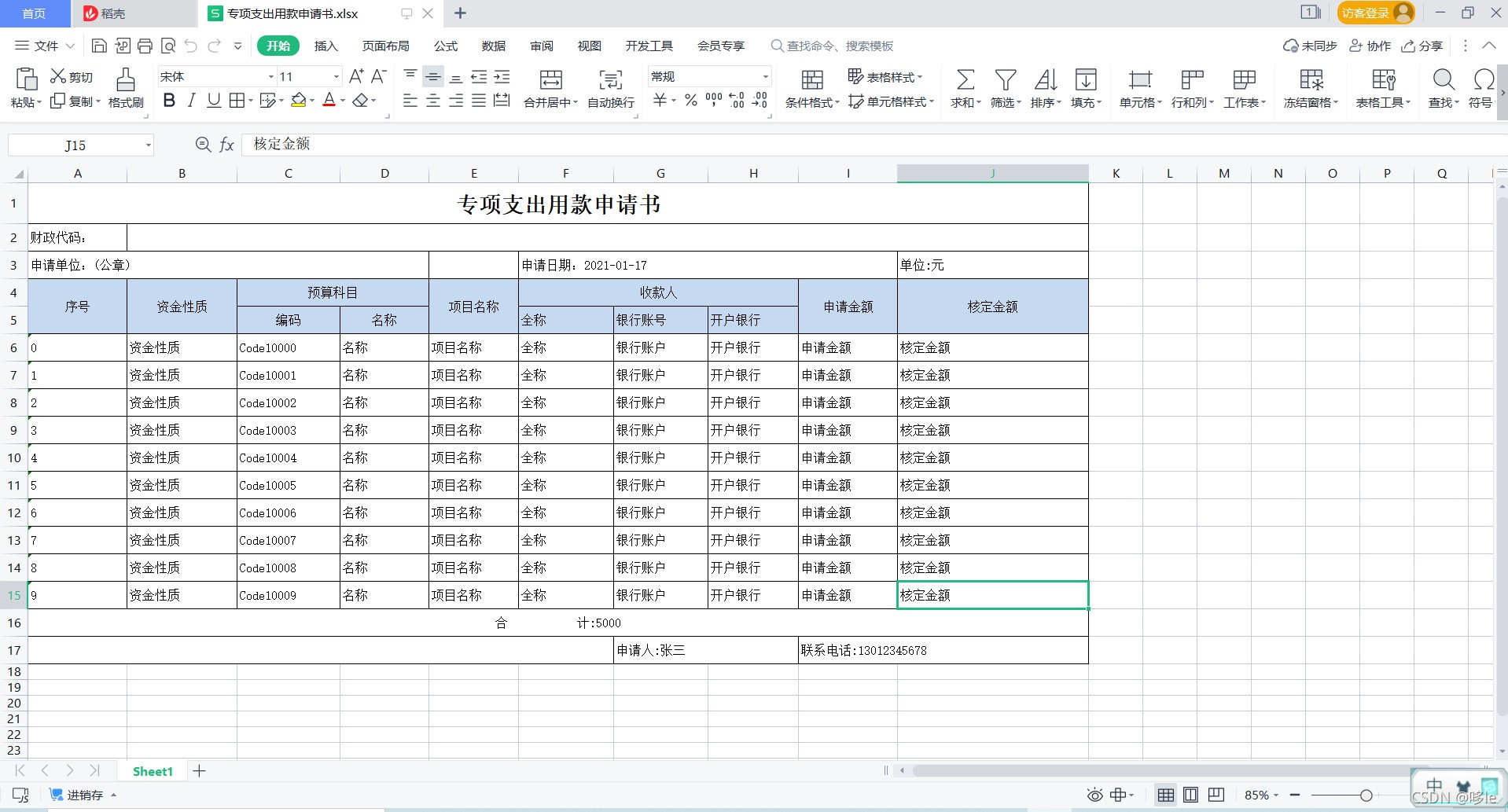Image resolution: width=1508 pixels, height=812 pixels.
Task: Open the font name dropdown 宋体
Action: click(x=271, y=76)
